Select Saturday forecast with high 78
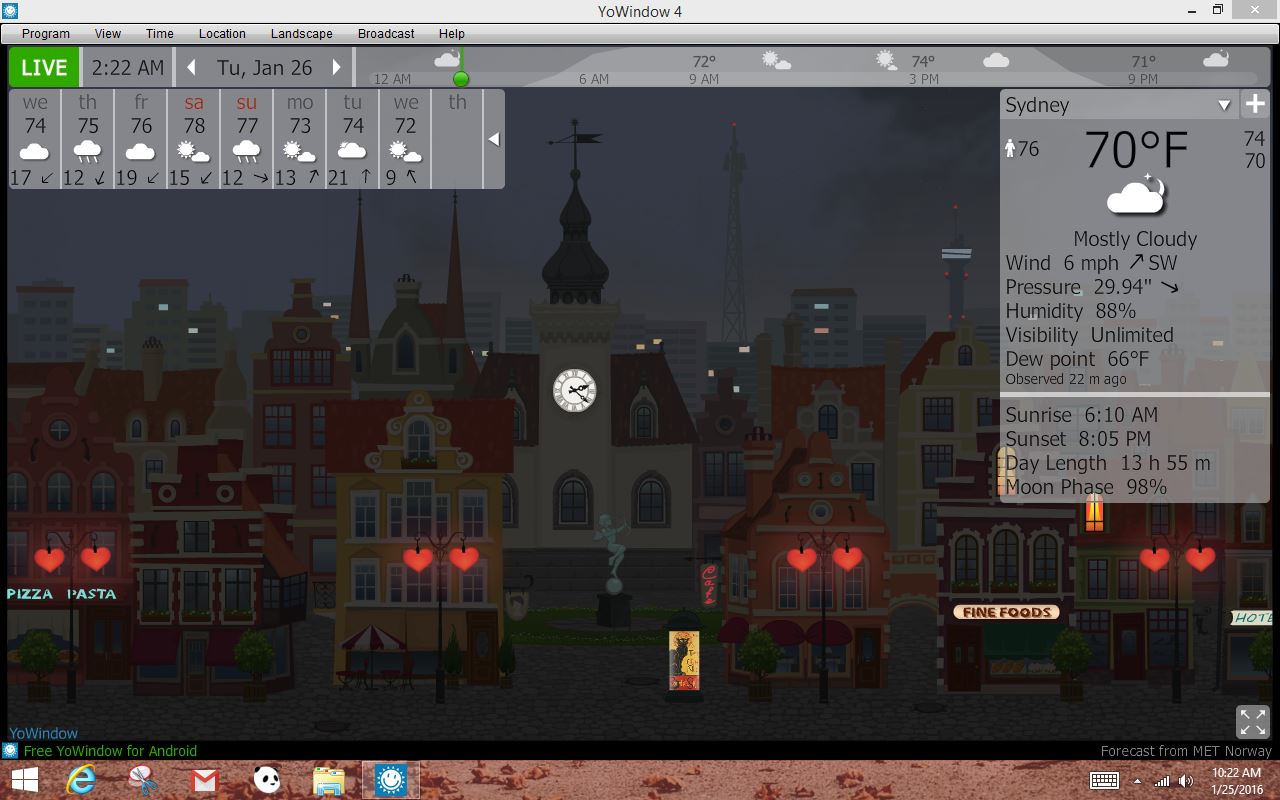Image resolution: width=1280 pixels, height=800 pixels. [194, 139]
